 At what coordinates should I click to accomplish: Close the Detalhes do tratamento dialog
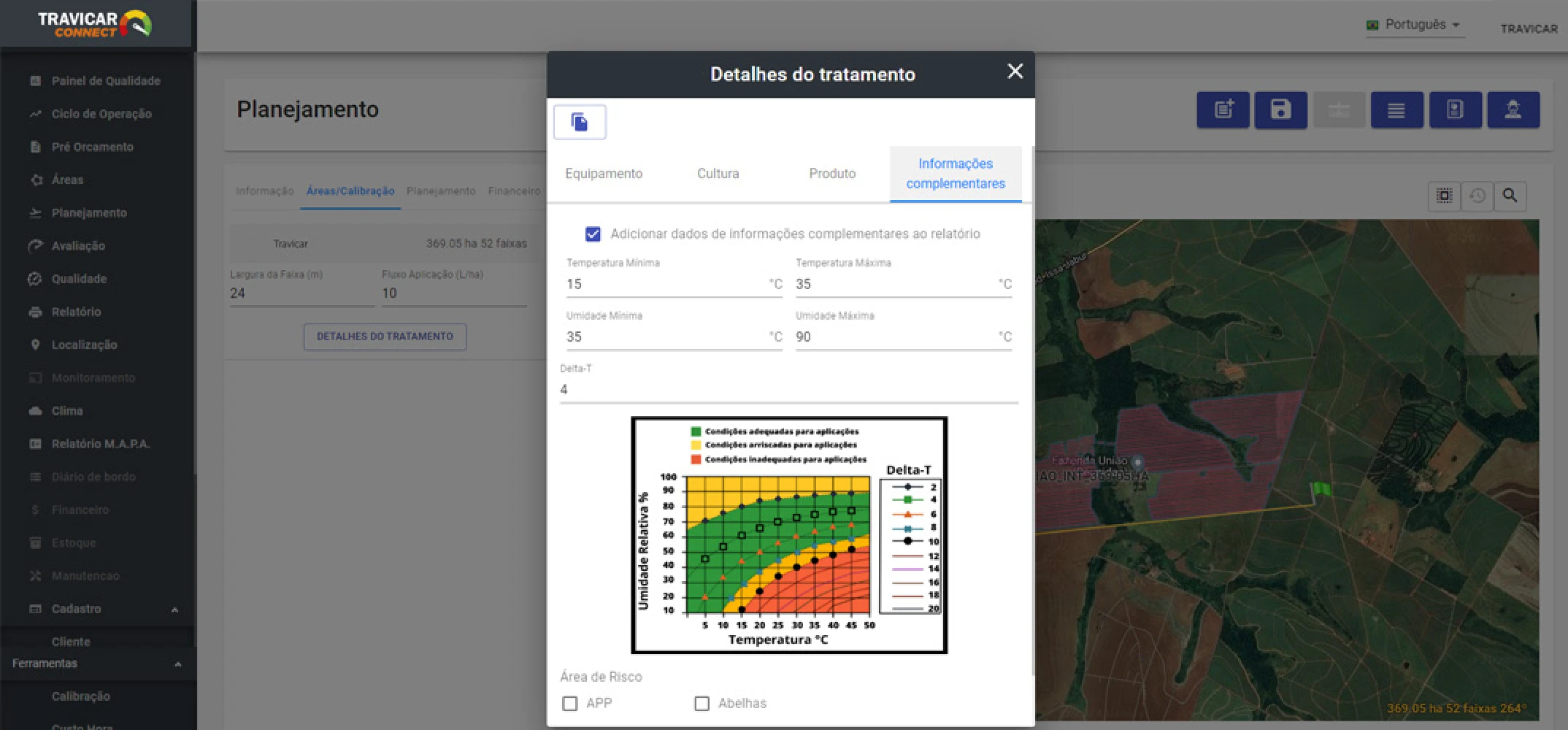(x=1015, y=72)
